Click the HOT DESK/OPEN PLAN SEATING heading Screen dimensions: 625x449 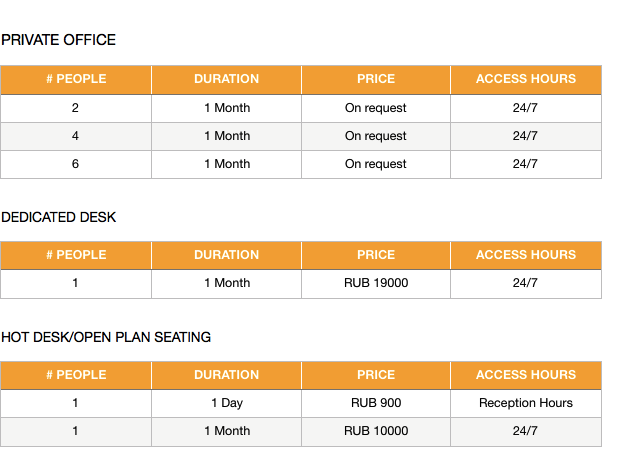pos(106,337)
